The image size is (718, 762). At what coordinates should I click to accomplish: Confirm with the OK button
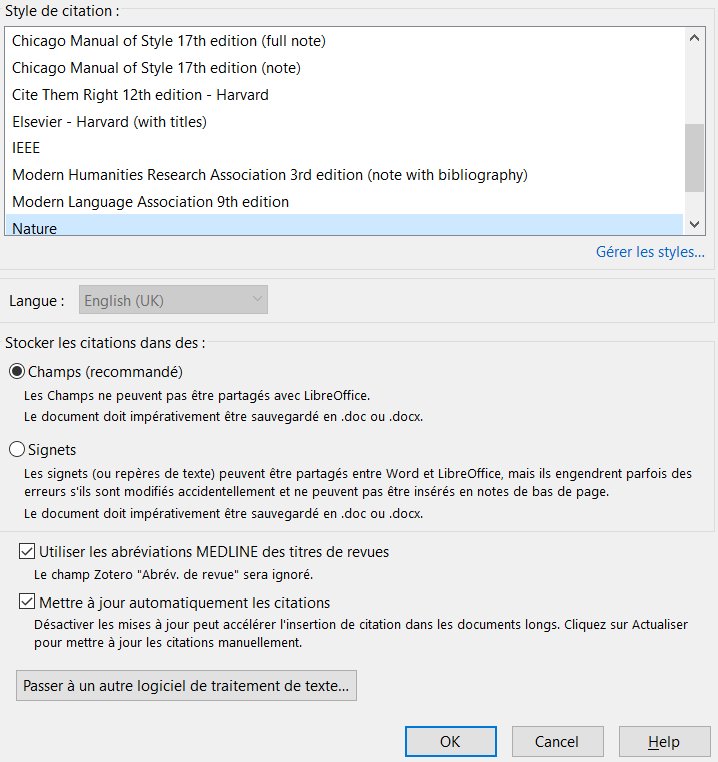[x=450, y=742]
